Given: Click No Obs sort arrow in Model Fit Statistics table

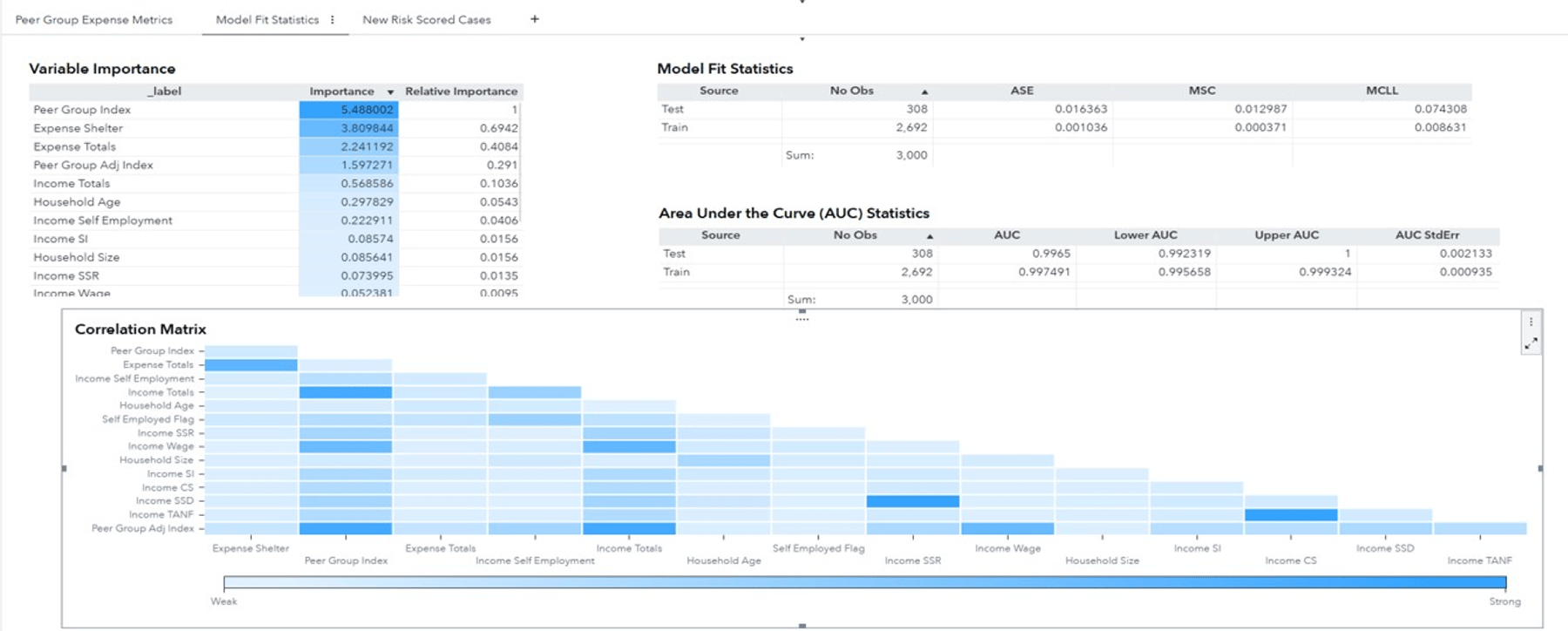Looking at the screenshot, I should tap(924, 92).
